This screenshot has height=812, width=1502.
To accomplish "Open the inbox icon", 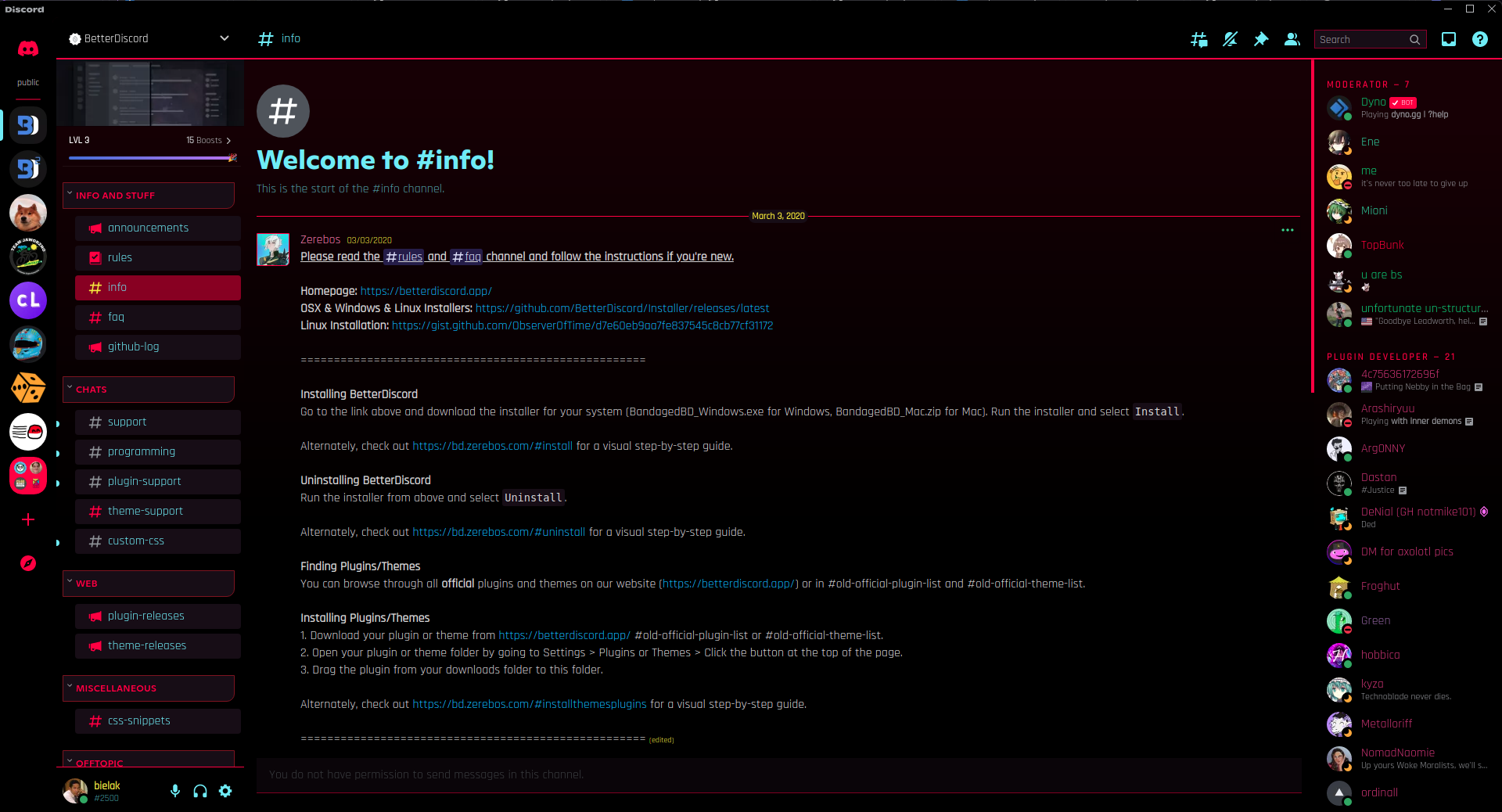I will pyautogui.click(x=1449, y=39).
